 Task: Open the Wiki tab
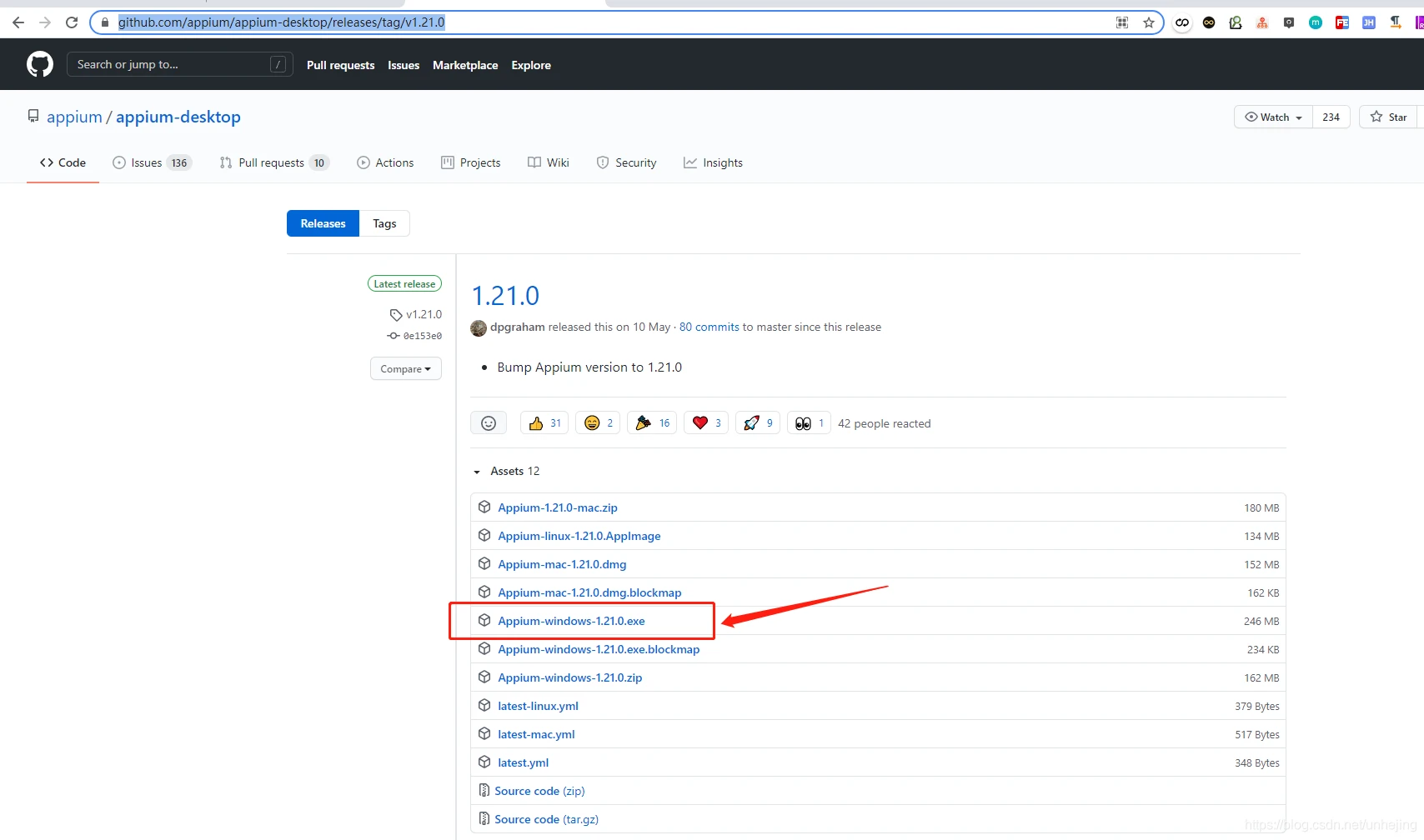coord(549,162)
